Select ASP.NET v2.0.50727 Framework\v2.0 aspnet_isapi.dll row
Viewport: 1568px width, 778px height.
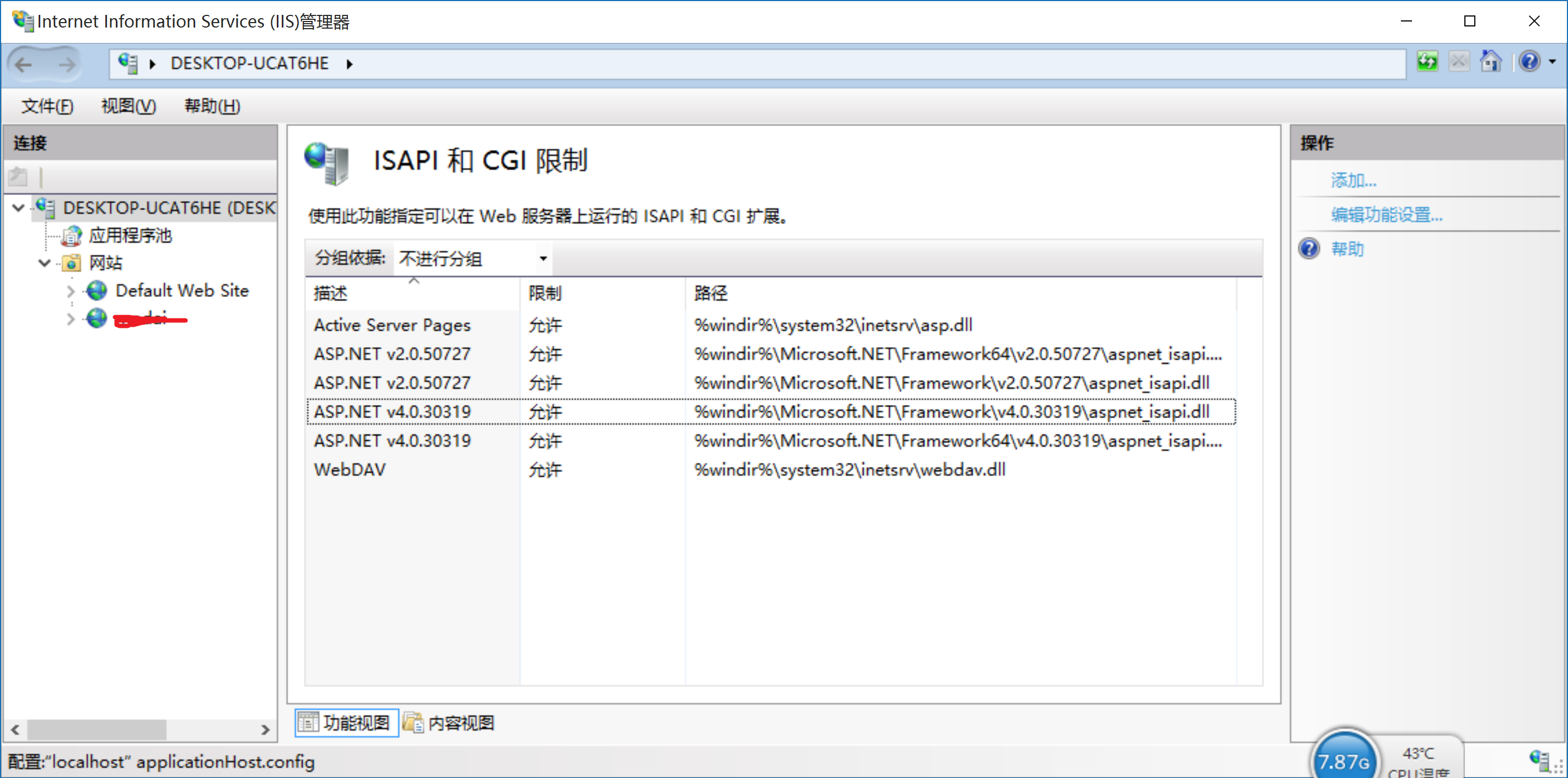(771, 383)
